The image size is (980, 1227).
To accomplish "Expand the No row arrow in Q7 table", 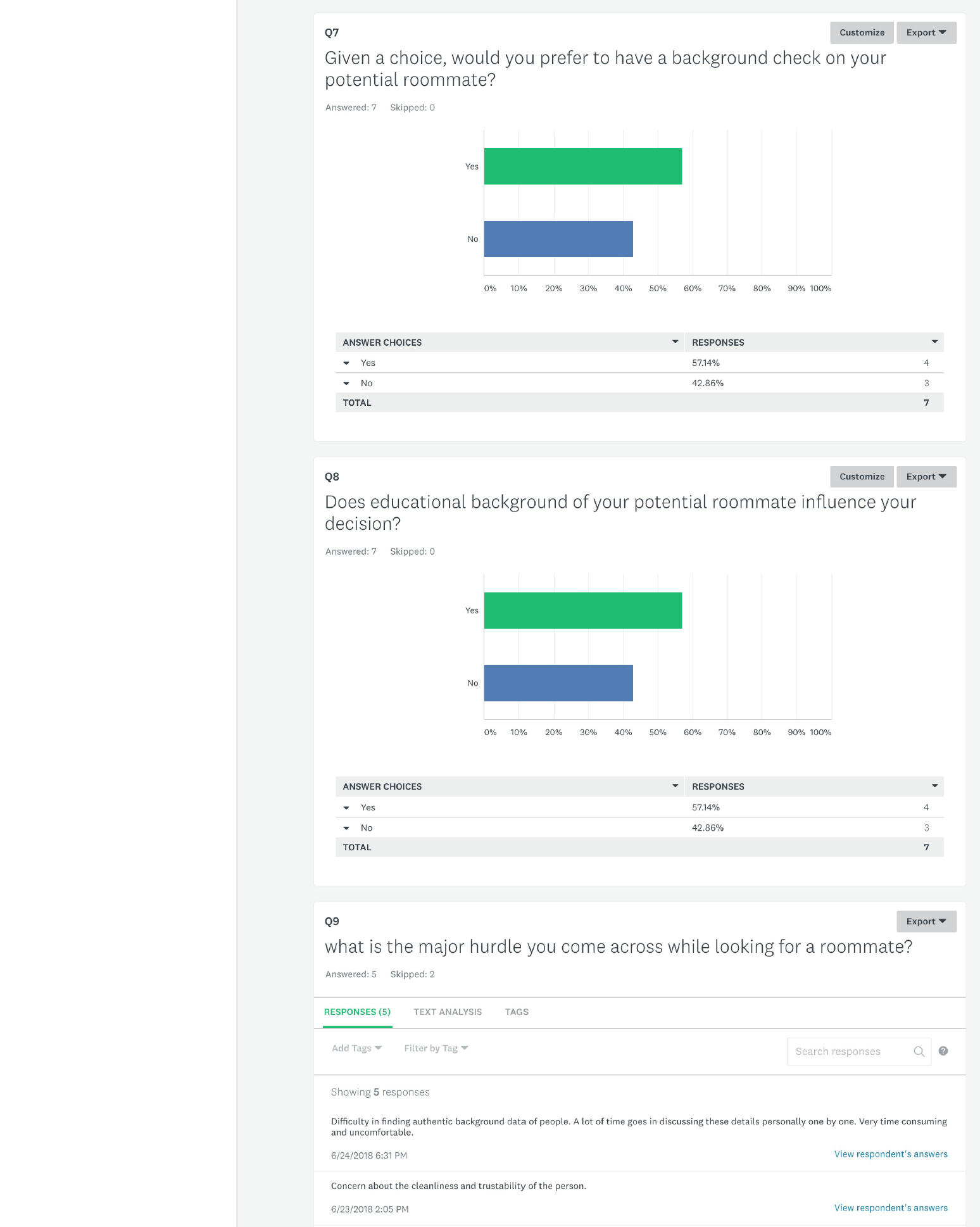I will pyautogui.click(x=346, y=384).
